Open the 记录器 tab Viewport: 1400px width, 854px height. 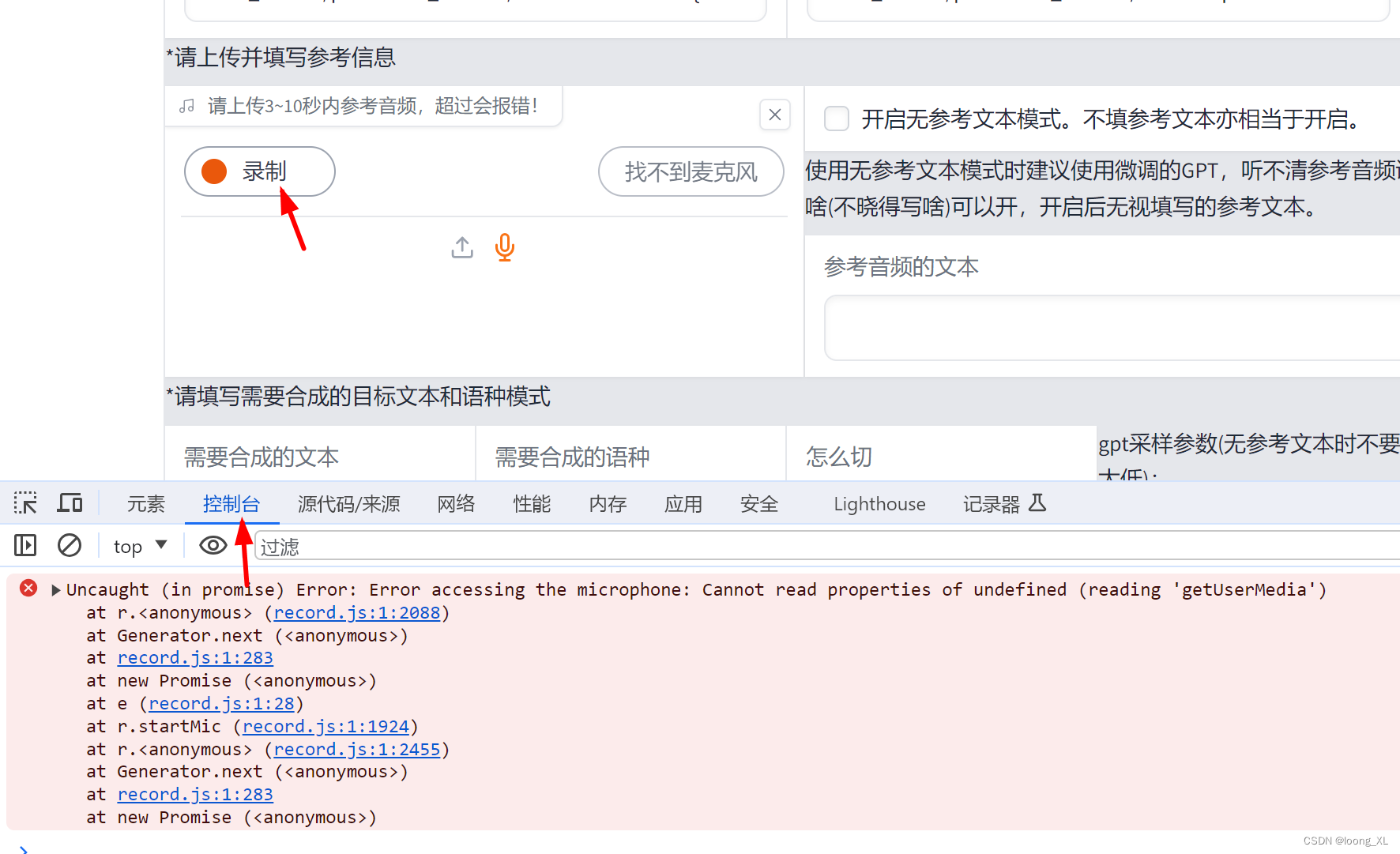[x=1004, y=504]
